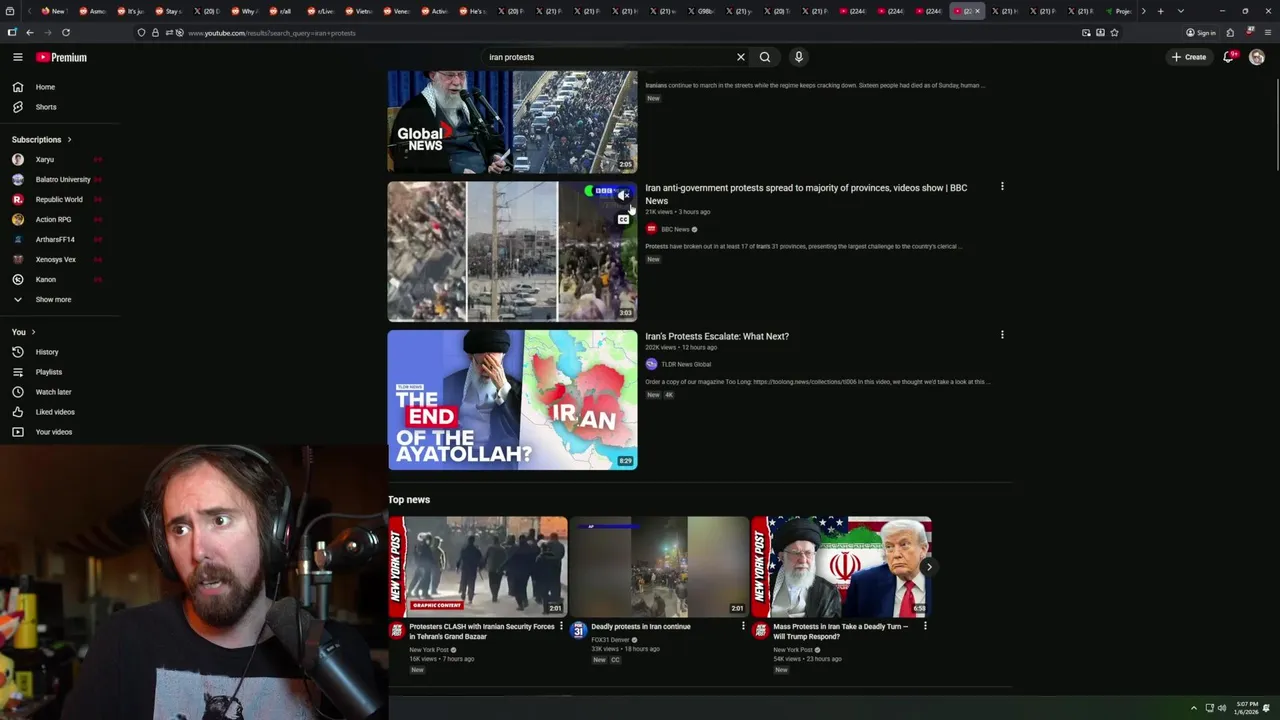
Task: Open the TLDR News Global channel avatar
Action: pos(651,364)
